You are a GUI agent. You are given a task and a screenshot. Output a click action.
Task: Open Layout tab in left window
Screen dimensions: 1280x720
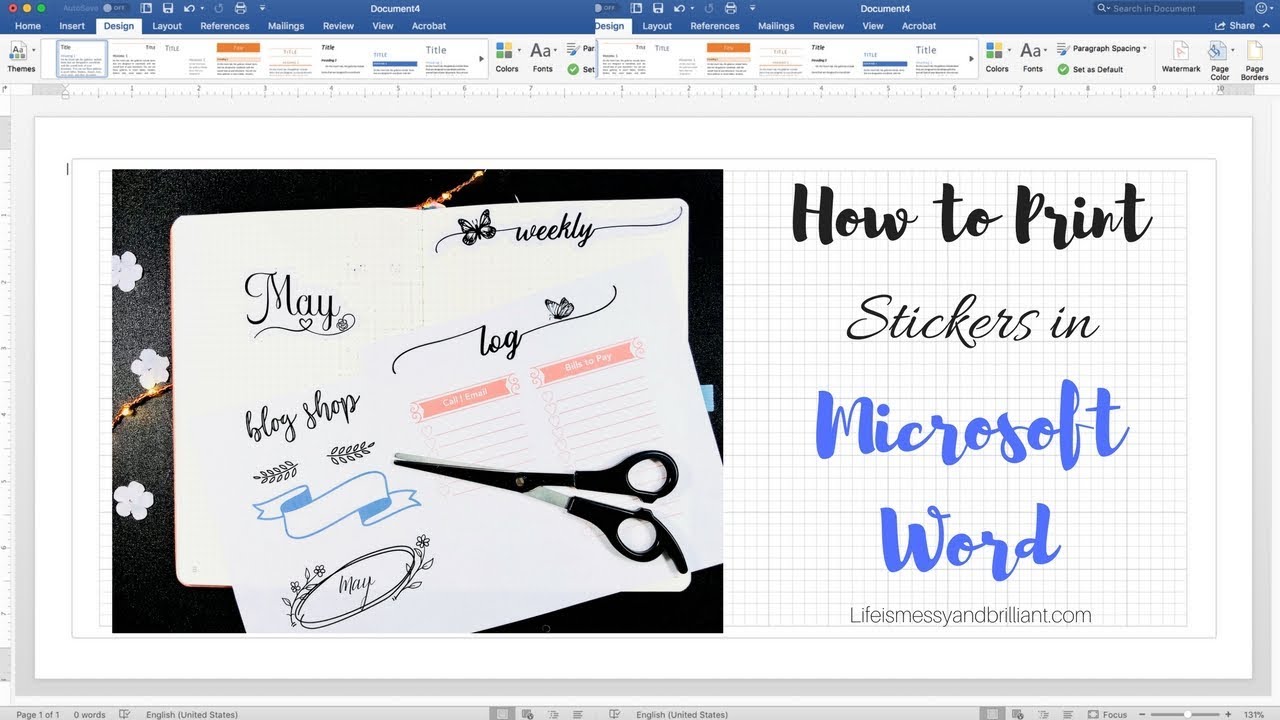pyautogui.click(x=167, y=26)
